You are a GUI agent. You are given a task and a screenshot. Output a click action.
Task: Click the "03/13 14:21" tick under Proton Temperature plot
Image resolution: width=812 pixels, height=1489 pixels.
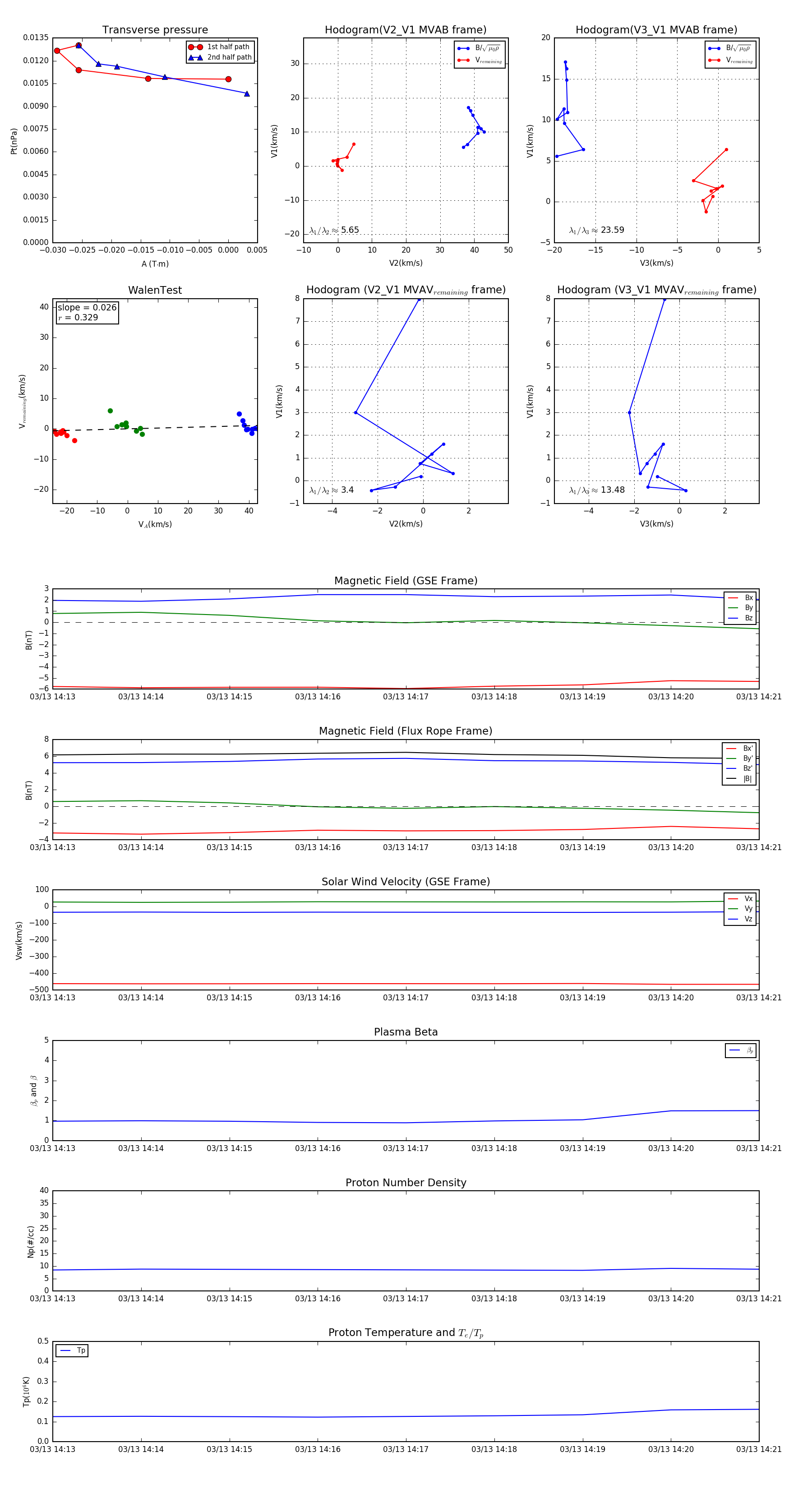758,1450
